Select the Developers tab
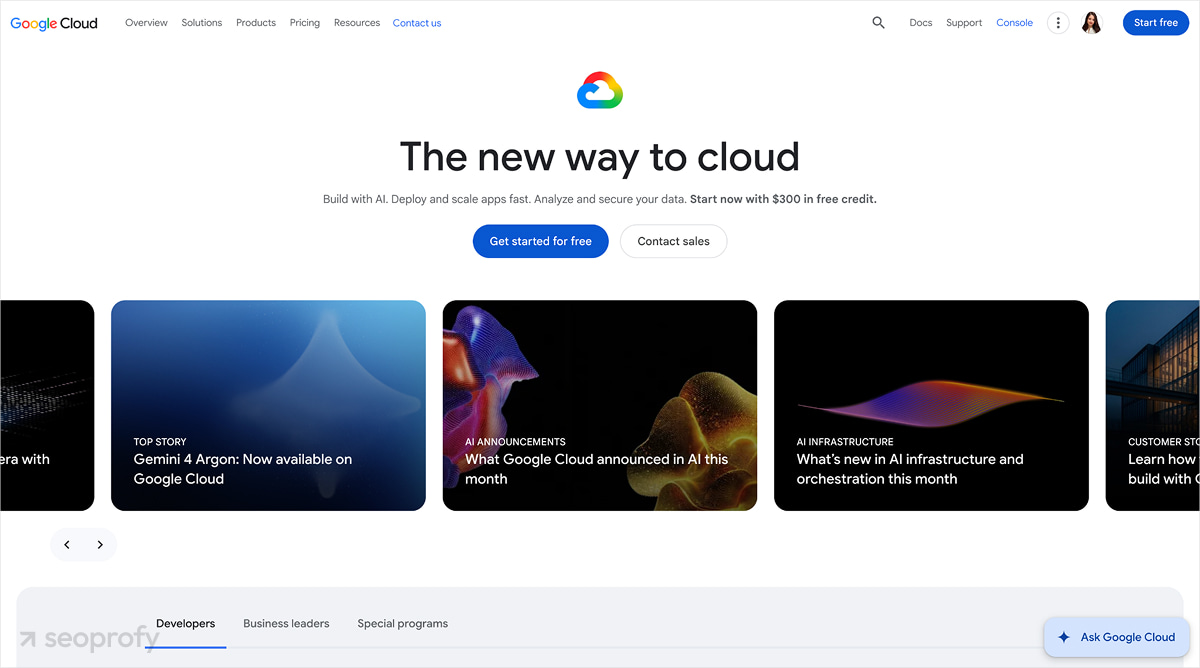Image resolution: width=1200 pixels, height=668 pixels. tap(186, 624)
